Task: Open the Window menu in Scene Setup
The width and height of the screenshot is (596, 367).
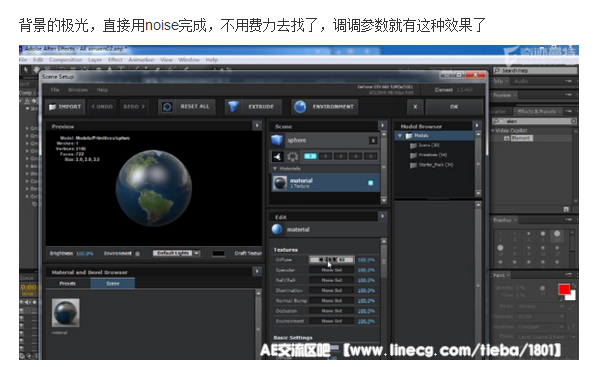Action: pos(78,90)
